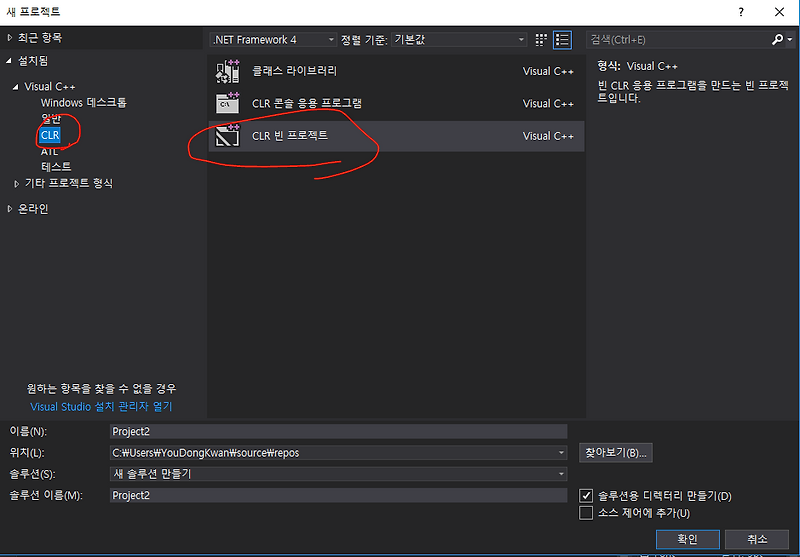Click '기타 프로젝트 형식' label
This screenshot has width=800, height=557.
(69, 183)
